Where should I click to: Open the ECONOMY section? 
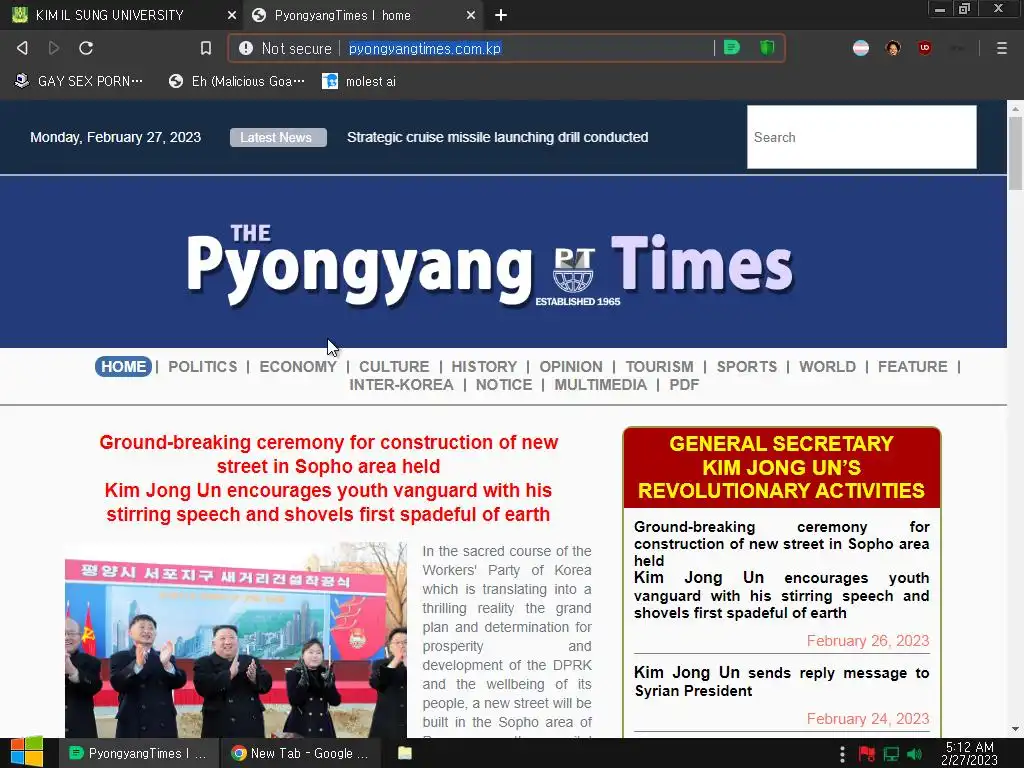tap(298, 366)
